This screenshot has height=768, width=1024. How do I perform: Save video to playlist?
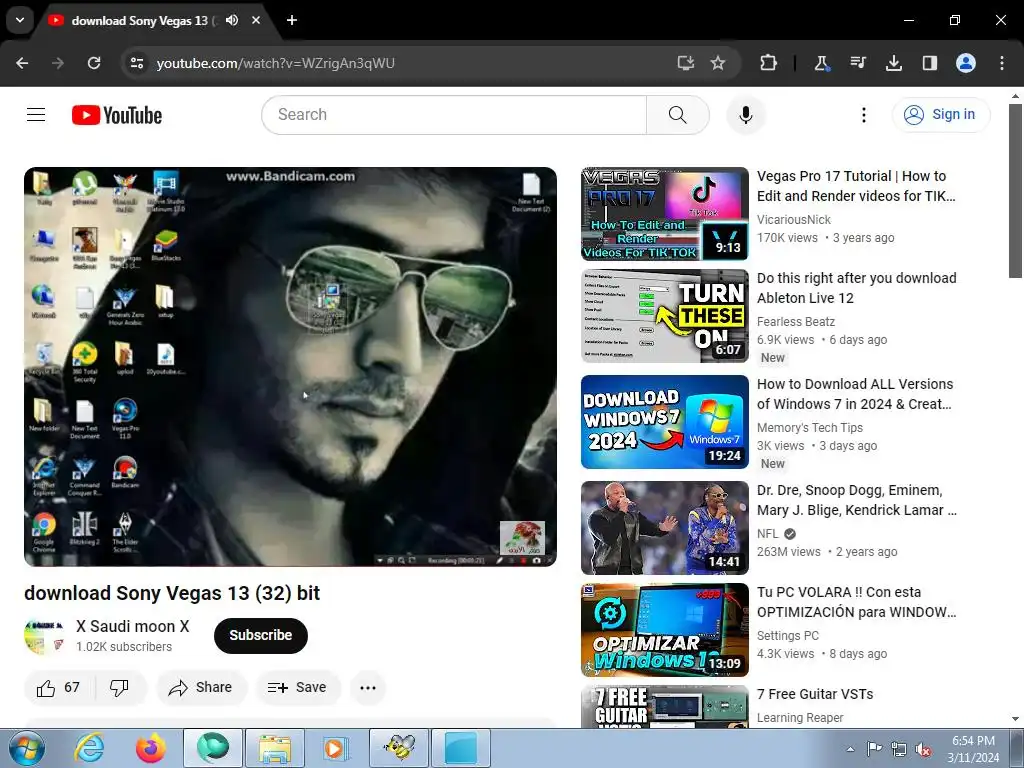pyautogui.click(x=298, y=688)
